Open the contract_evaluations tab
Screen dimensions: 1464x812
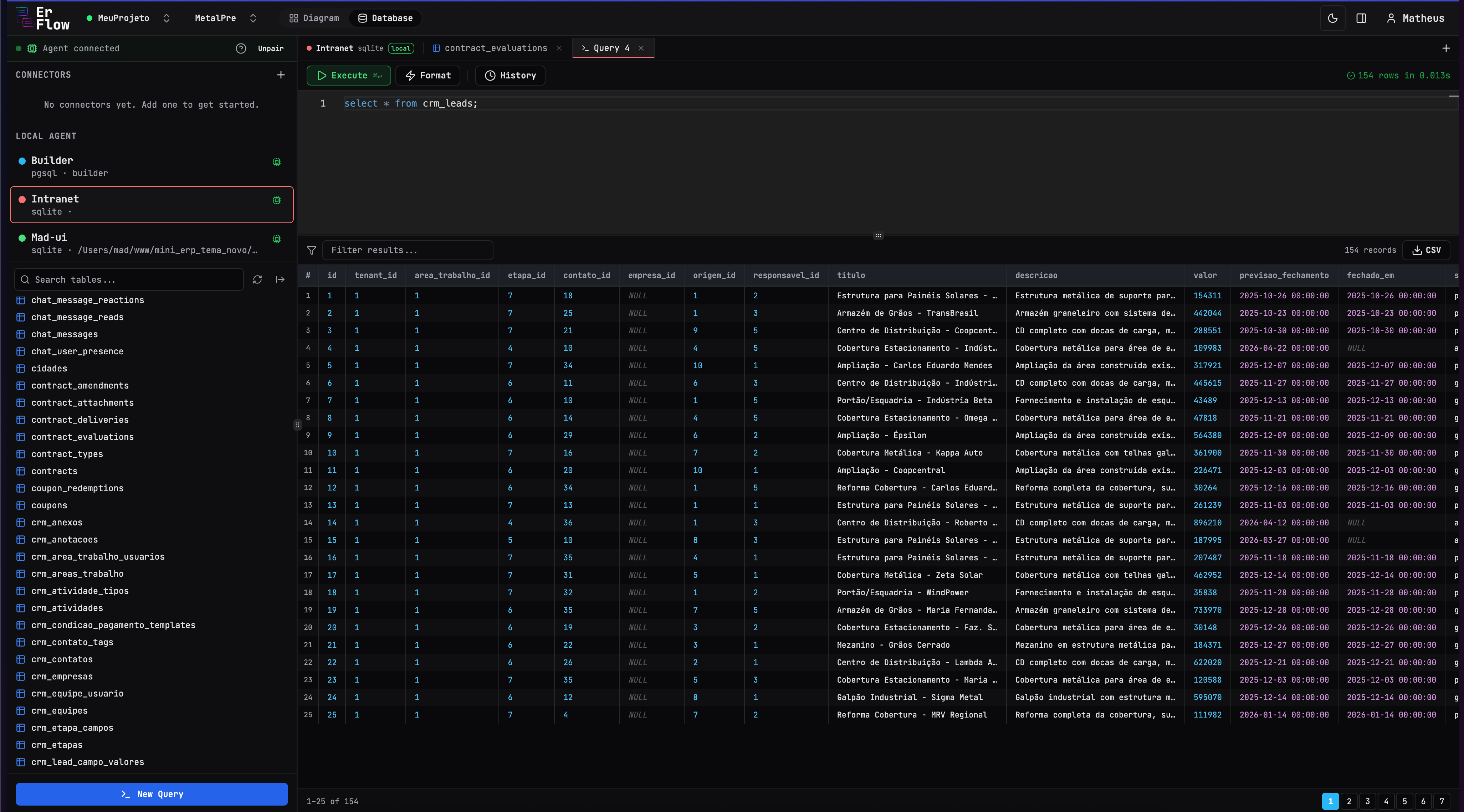pyautogui.click(x=495, y=48)
